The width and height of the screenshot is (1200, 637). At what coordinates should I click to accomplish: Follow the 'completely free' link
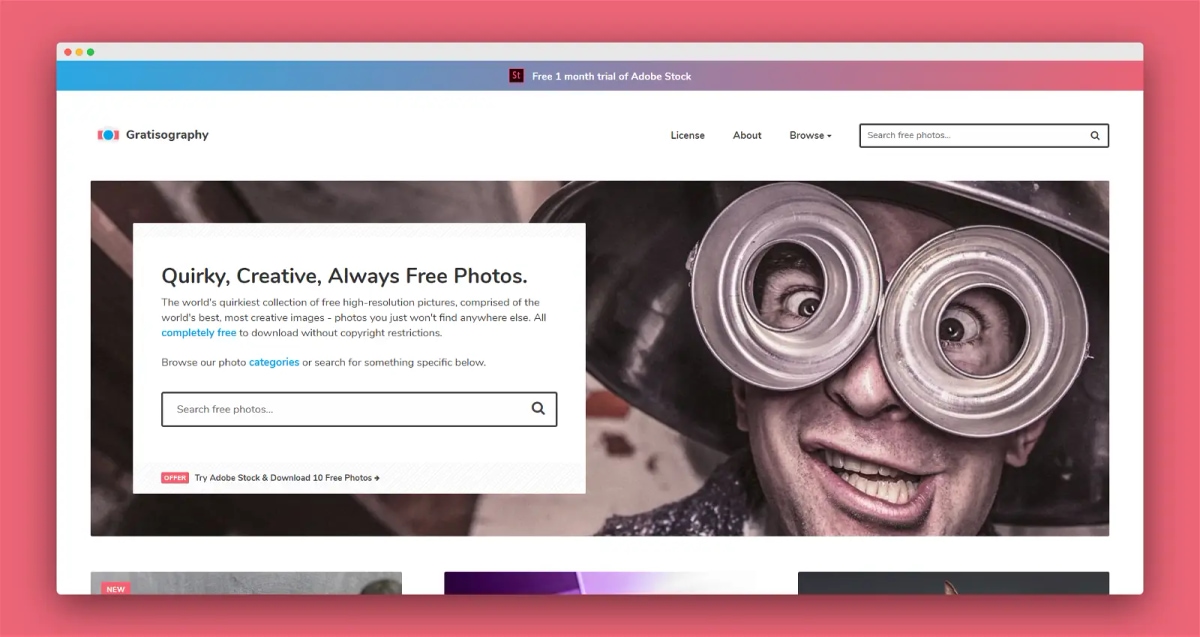click(199, 333)
